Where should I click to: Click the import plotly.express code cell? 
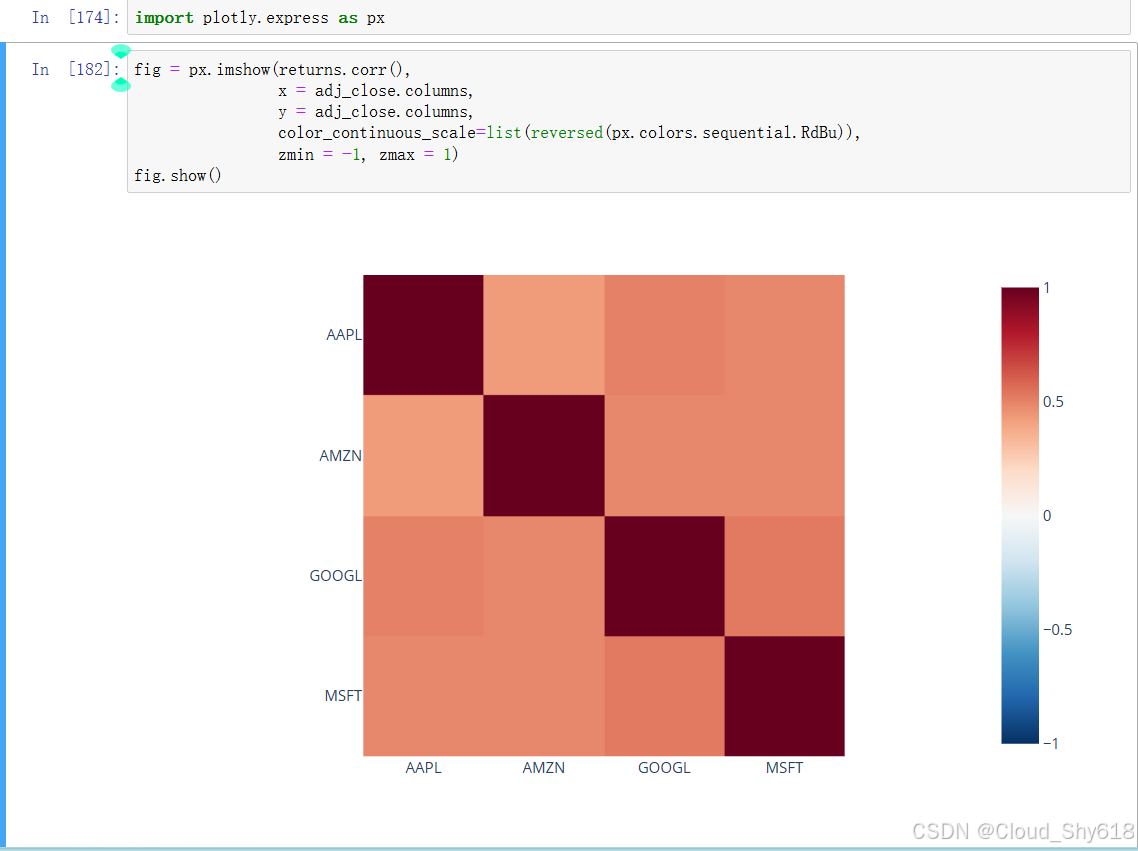629,17
